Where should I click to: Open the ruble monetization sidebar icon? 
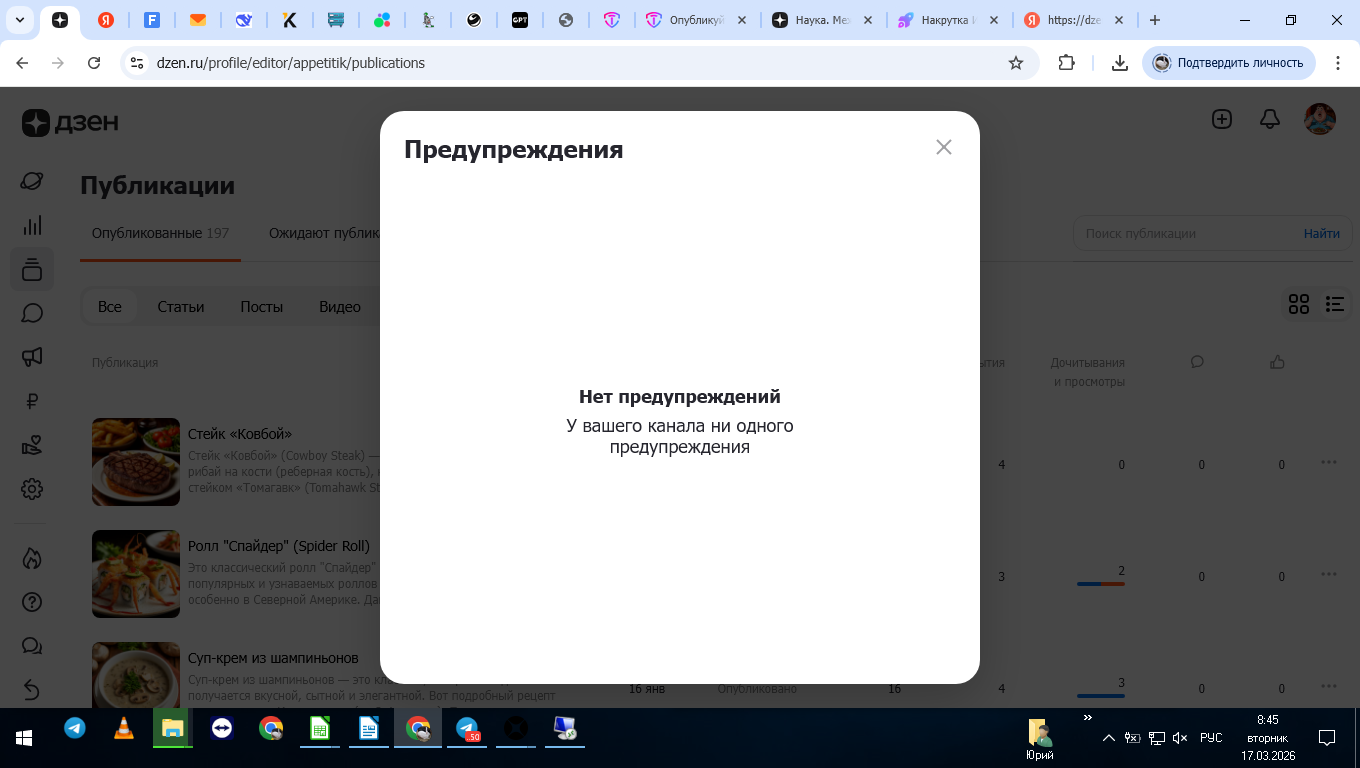click(x=32, y=401)
